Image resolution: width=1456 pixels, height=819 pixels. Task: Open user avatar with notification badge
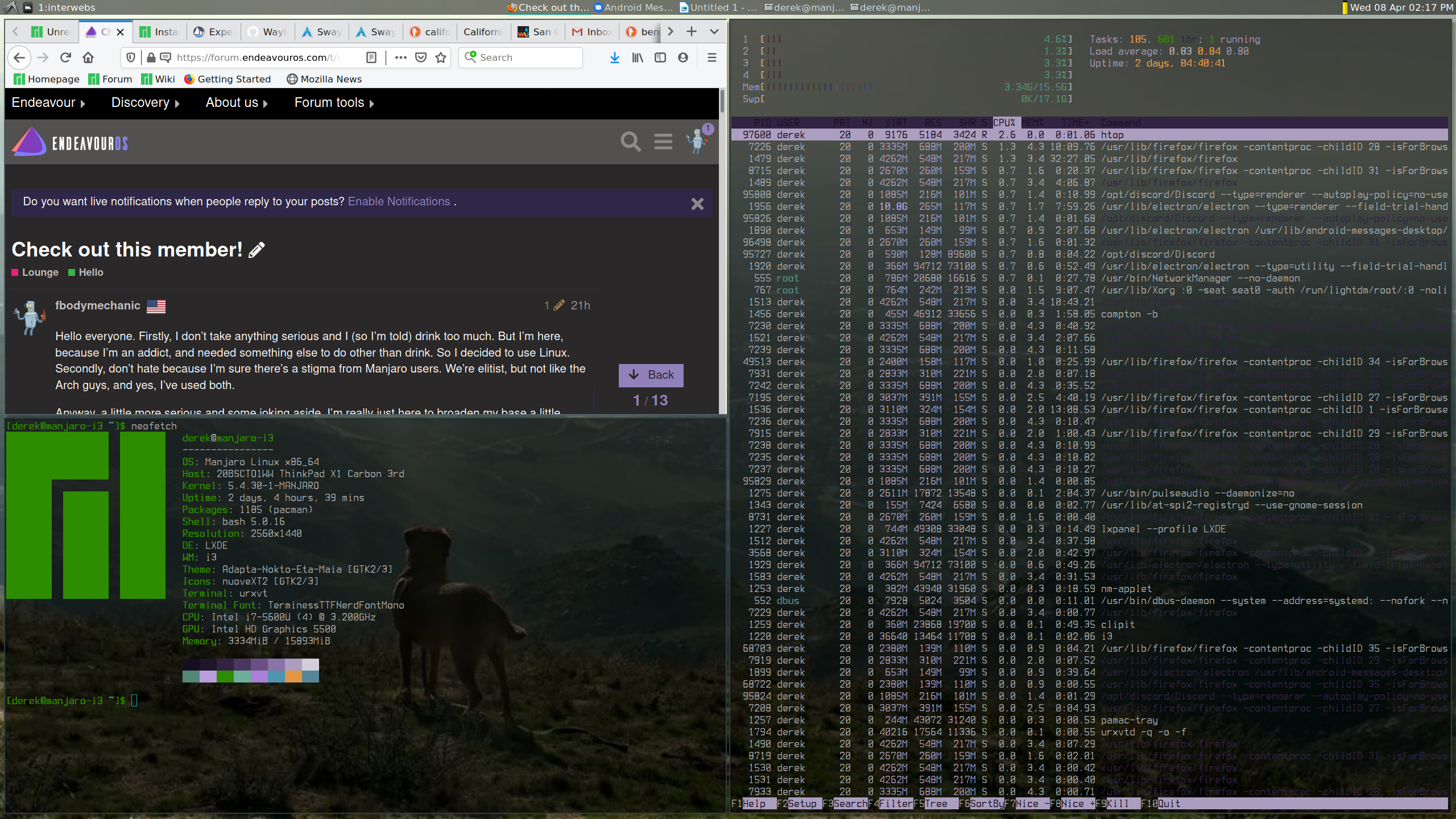pyautogui.click(x=698, y=140)
